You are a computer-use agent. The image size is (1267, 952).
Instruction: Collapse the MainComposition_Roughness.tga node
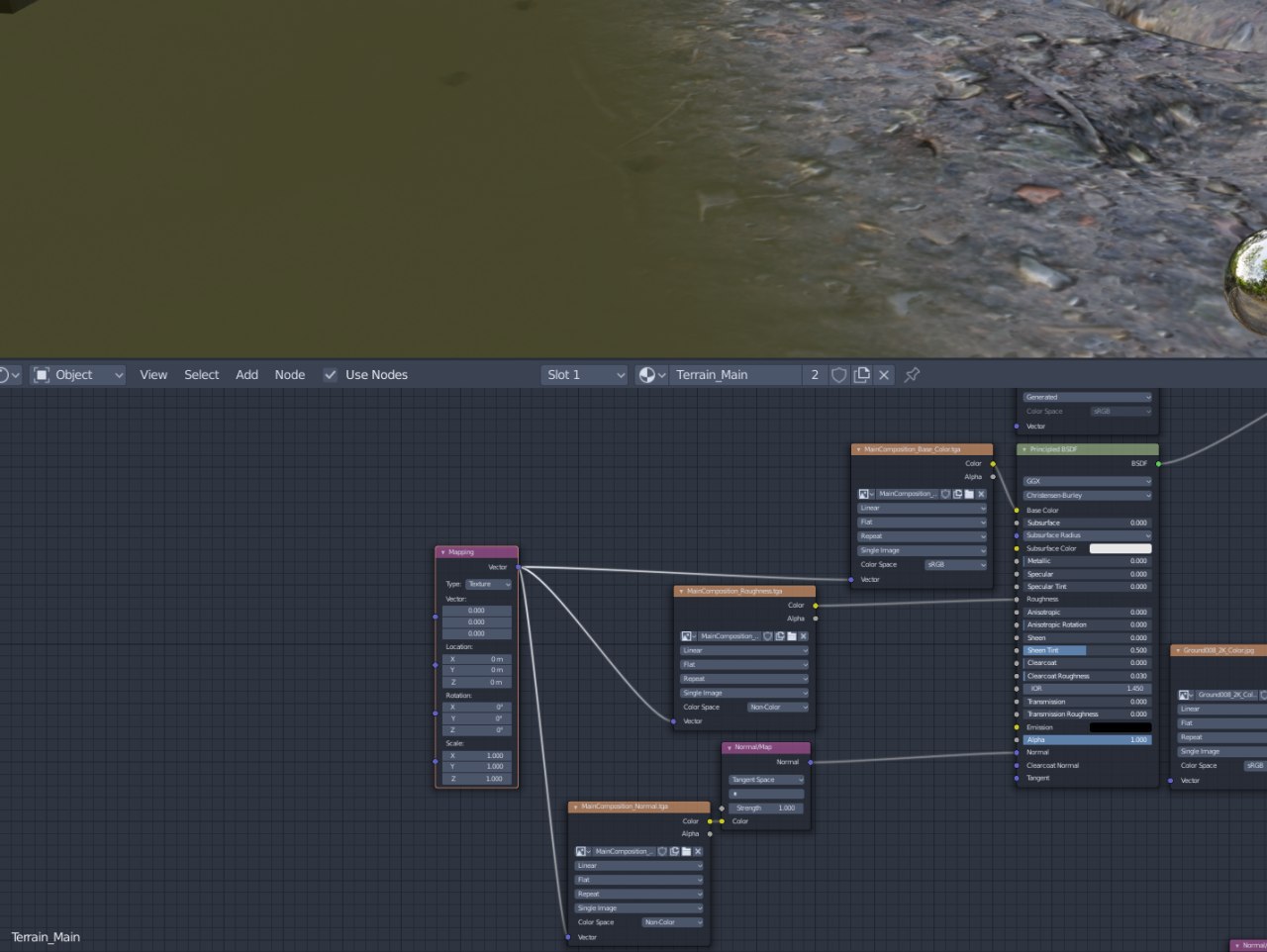click(x=680, y=591)
